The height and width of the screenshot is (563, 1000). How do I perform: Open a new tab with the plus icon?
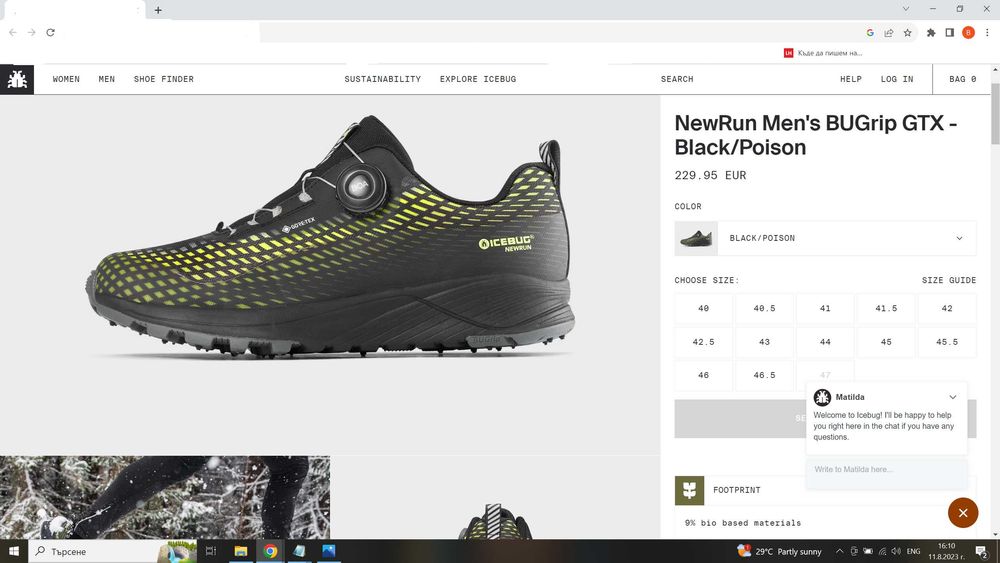pyautogui.click(x=158, y=10)
